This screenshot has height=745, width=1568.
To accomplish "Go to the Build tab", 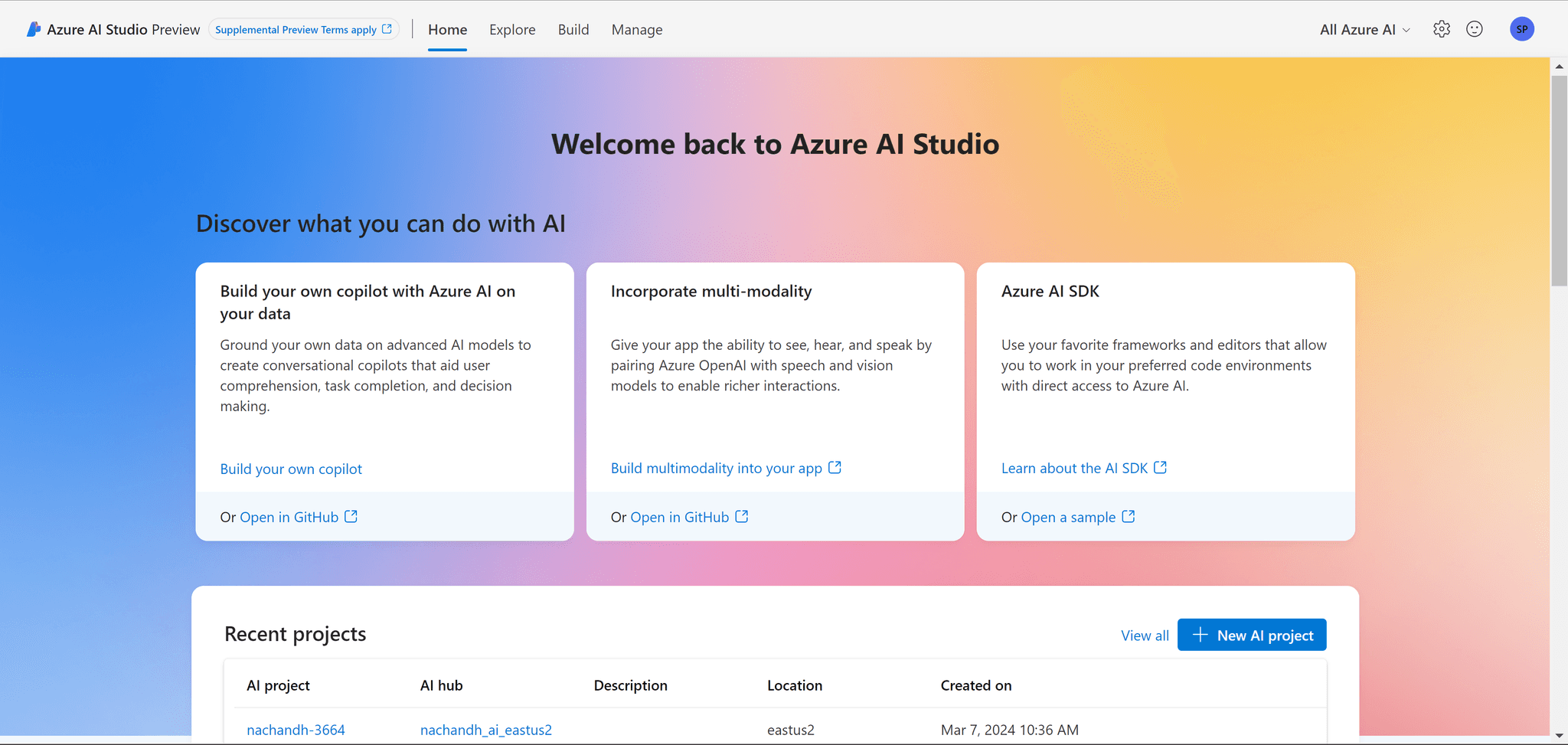I will [573, 29].
